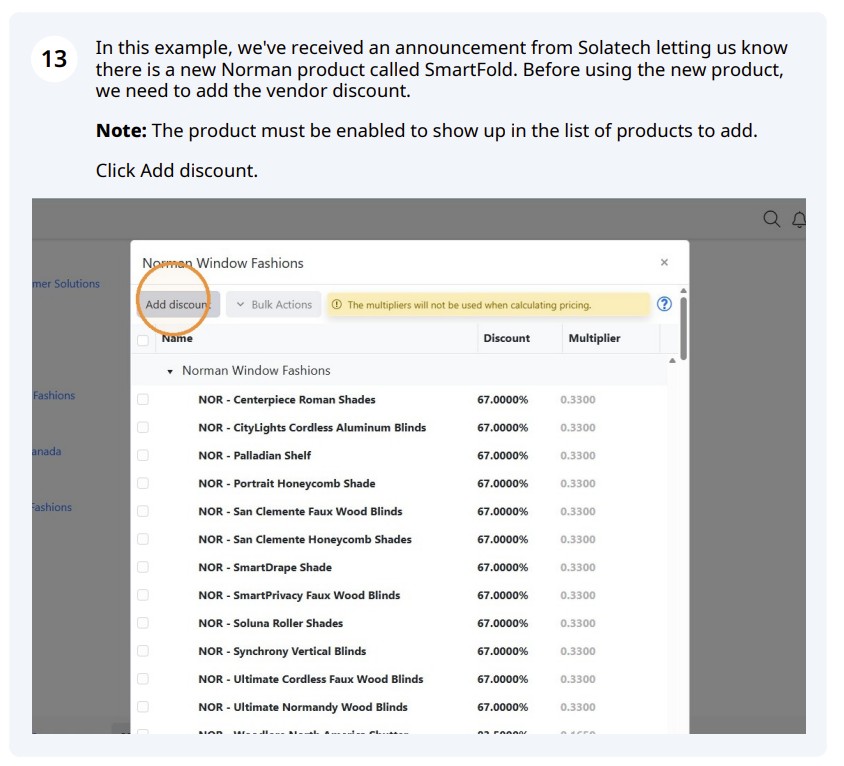
Task: Select NOR - SmartPrivacy Faux Wood Blinds name
Action: 299,595
